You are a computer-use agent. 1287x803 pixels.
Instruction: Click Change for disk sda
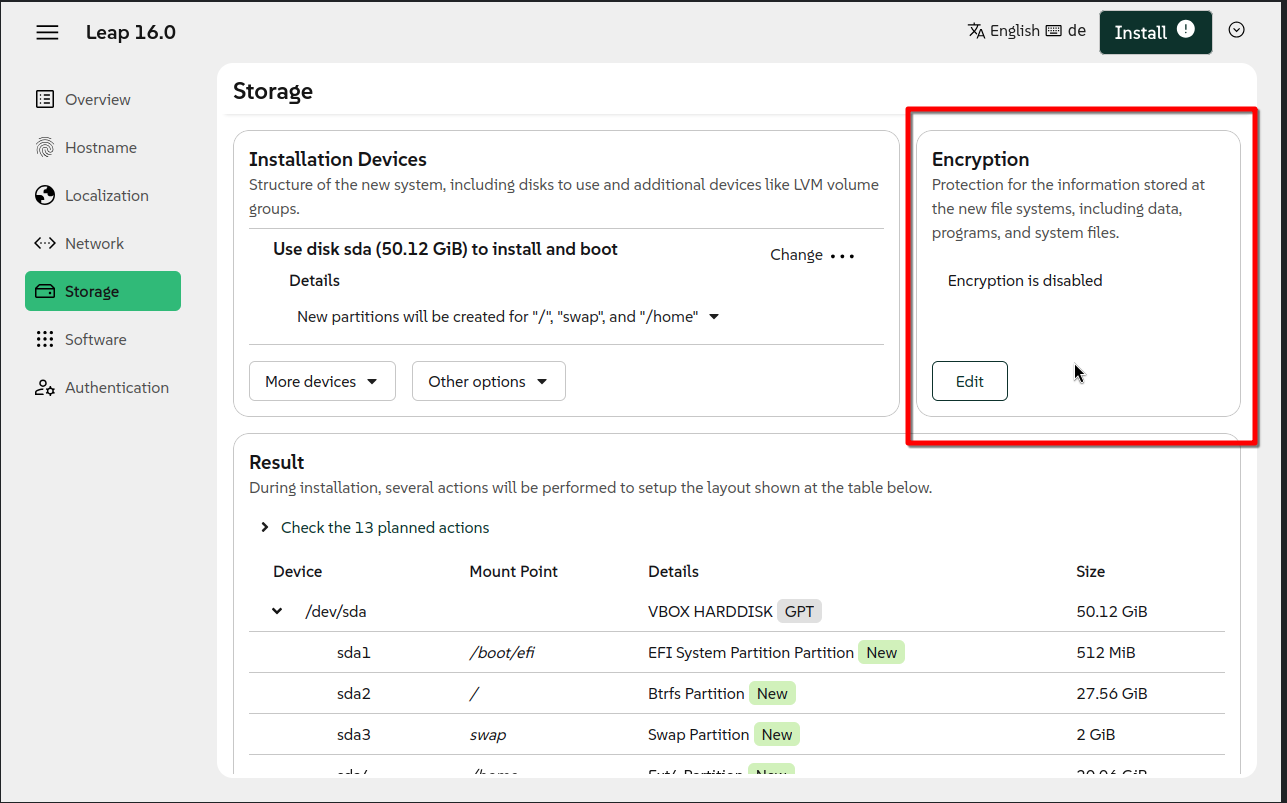pos(796,255)
